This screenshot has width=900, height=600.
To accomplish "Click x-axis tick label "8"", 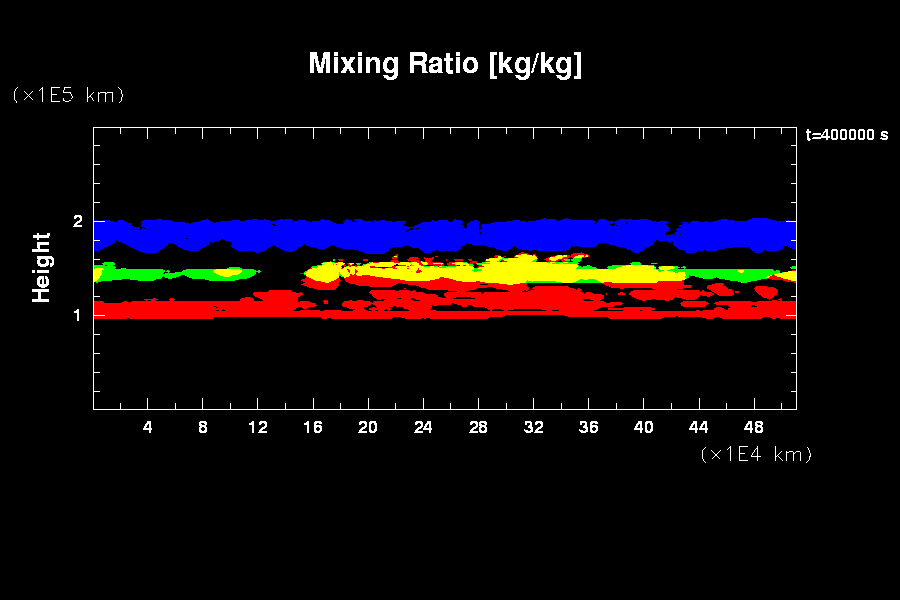I will [x=203, y=427].
